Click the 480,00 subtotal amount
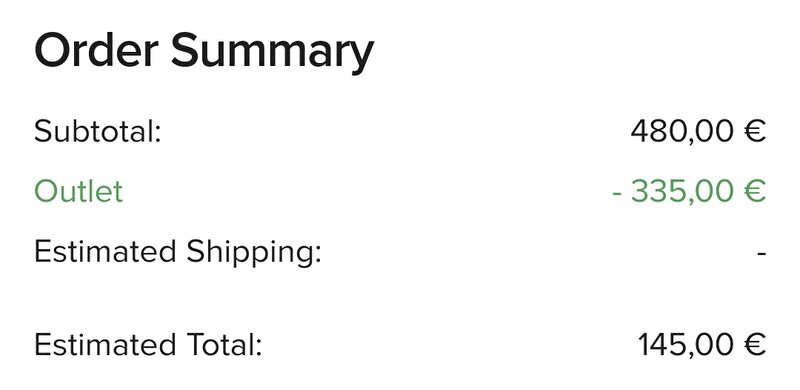This screenshot has width=800, height=390. coord(683,132)
